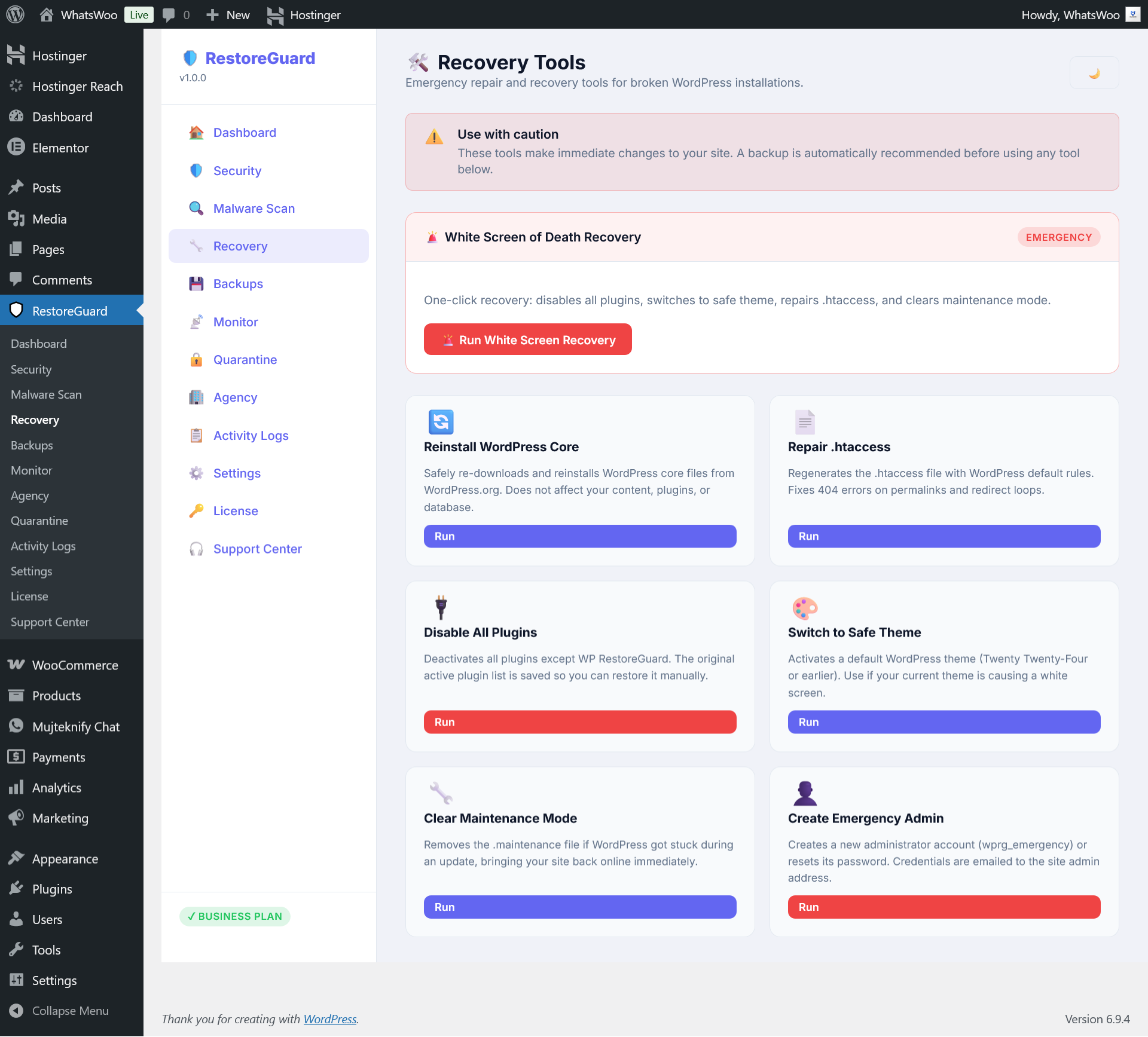Click the Clear Maintenance Mode wrench icon
The height and width of the screenshot is (1037, 1148).
click(x=441, y=794)
